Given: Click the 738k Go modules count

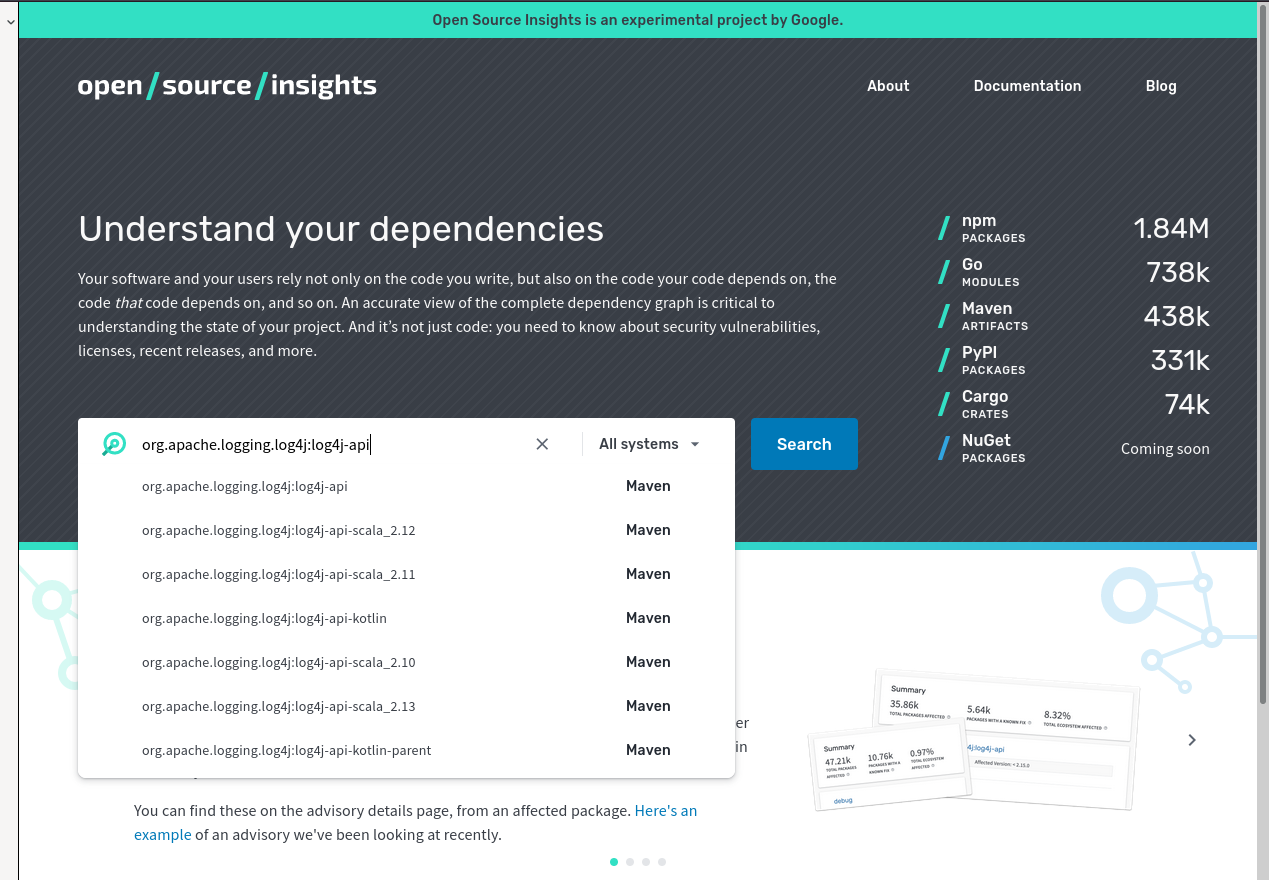Looking at the screenshot, I should click(1178, 272).
